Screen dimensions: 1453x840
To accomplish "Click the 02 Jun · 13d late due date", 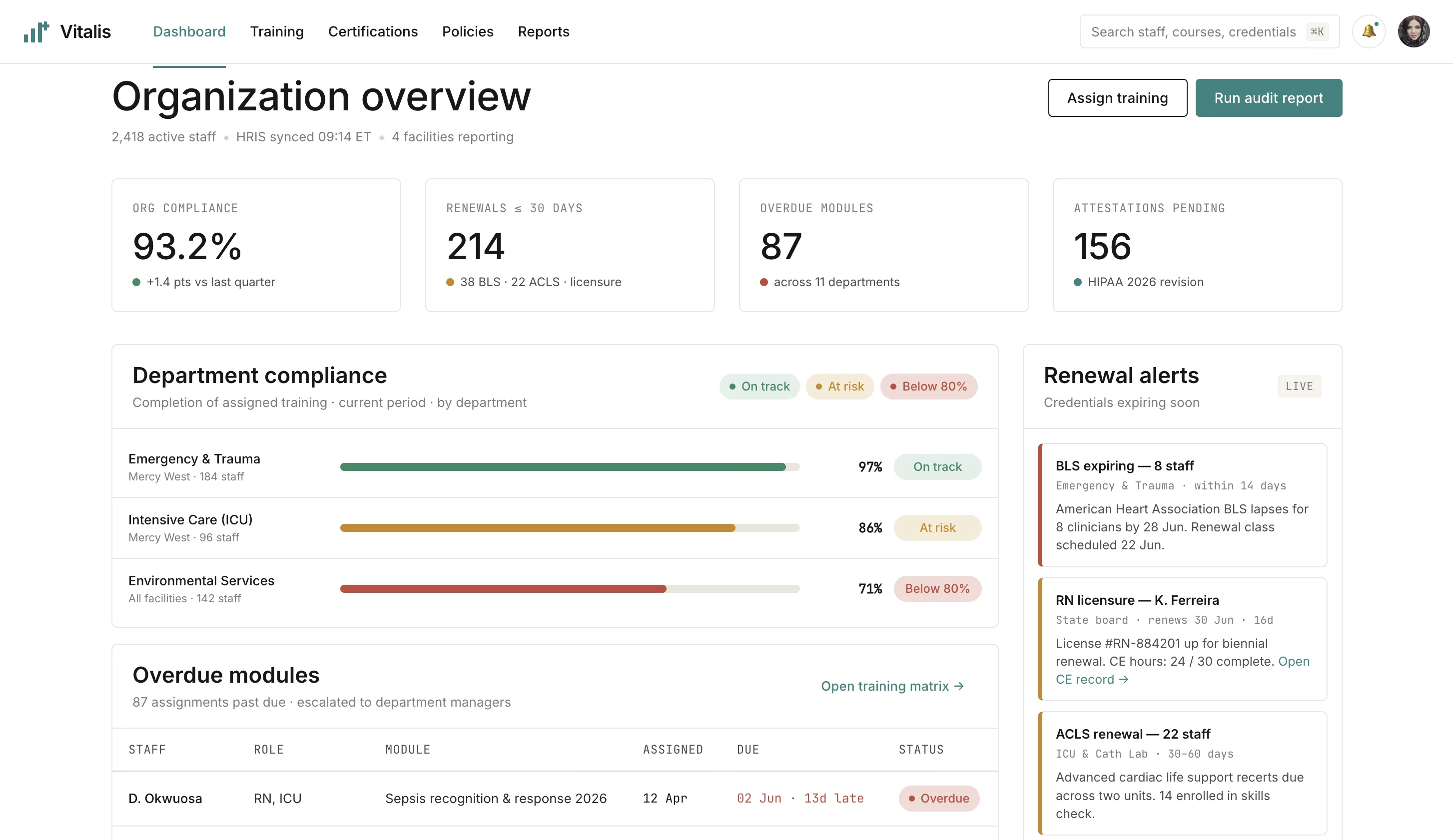I will point(800,799).
